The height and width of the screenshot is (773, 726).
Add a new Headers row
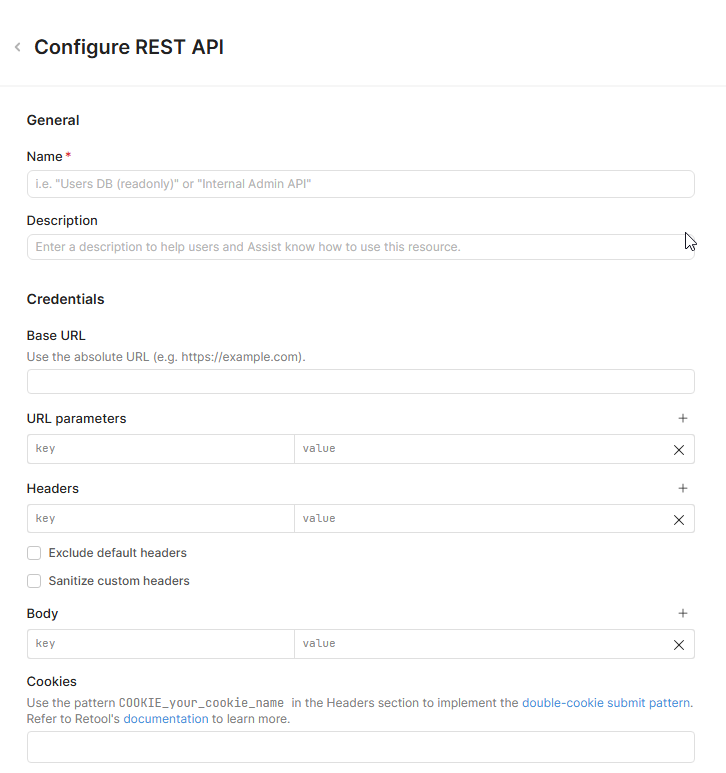click(683, 489)
